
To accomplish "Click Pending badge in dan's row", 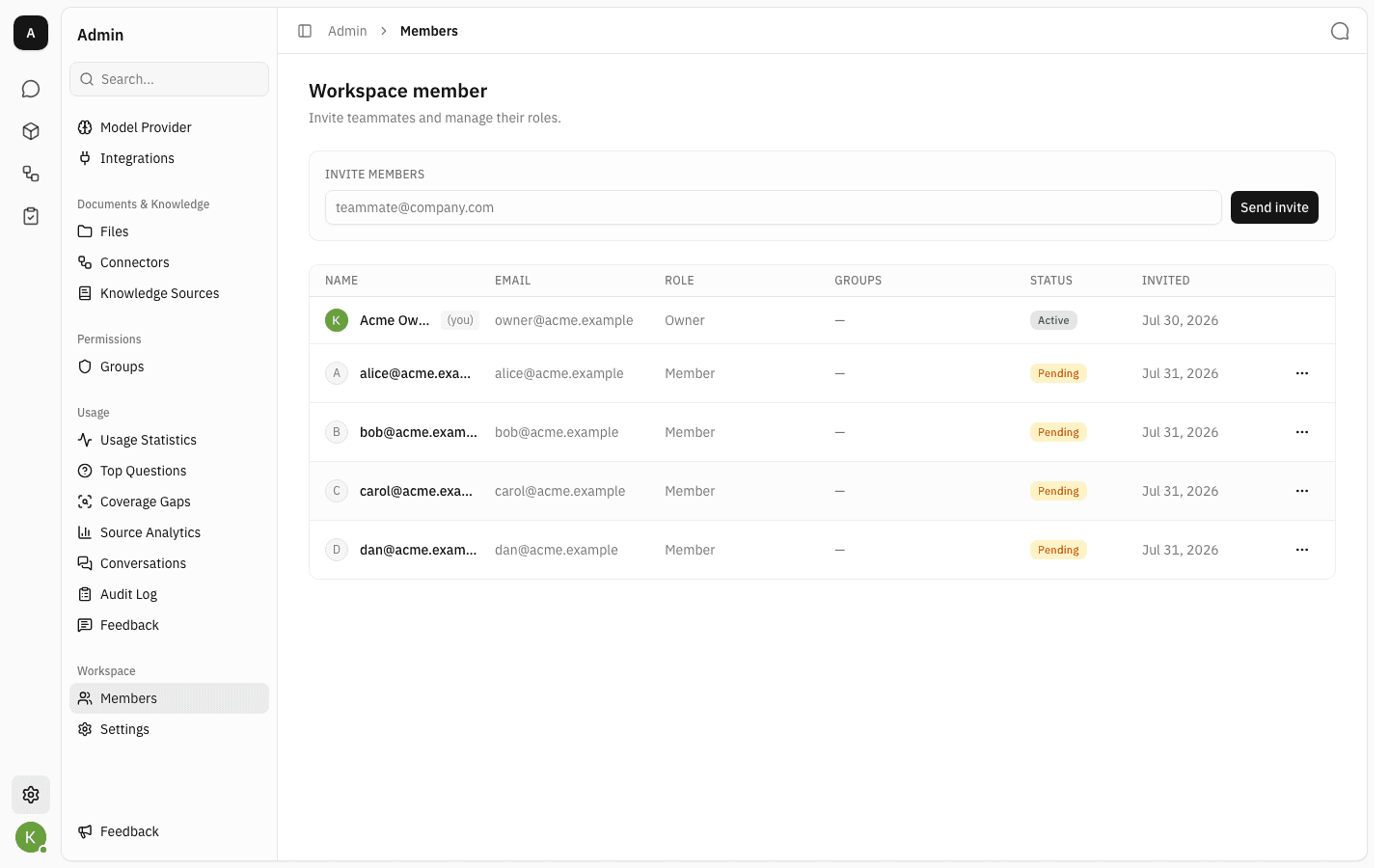I will 1058,550.
